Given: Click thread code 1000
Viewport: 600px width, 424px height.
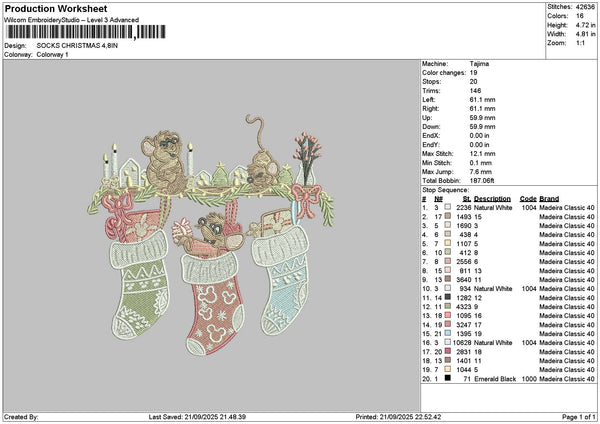Looking at the screenshot, I should point(529,379).
